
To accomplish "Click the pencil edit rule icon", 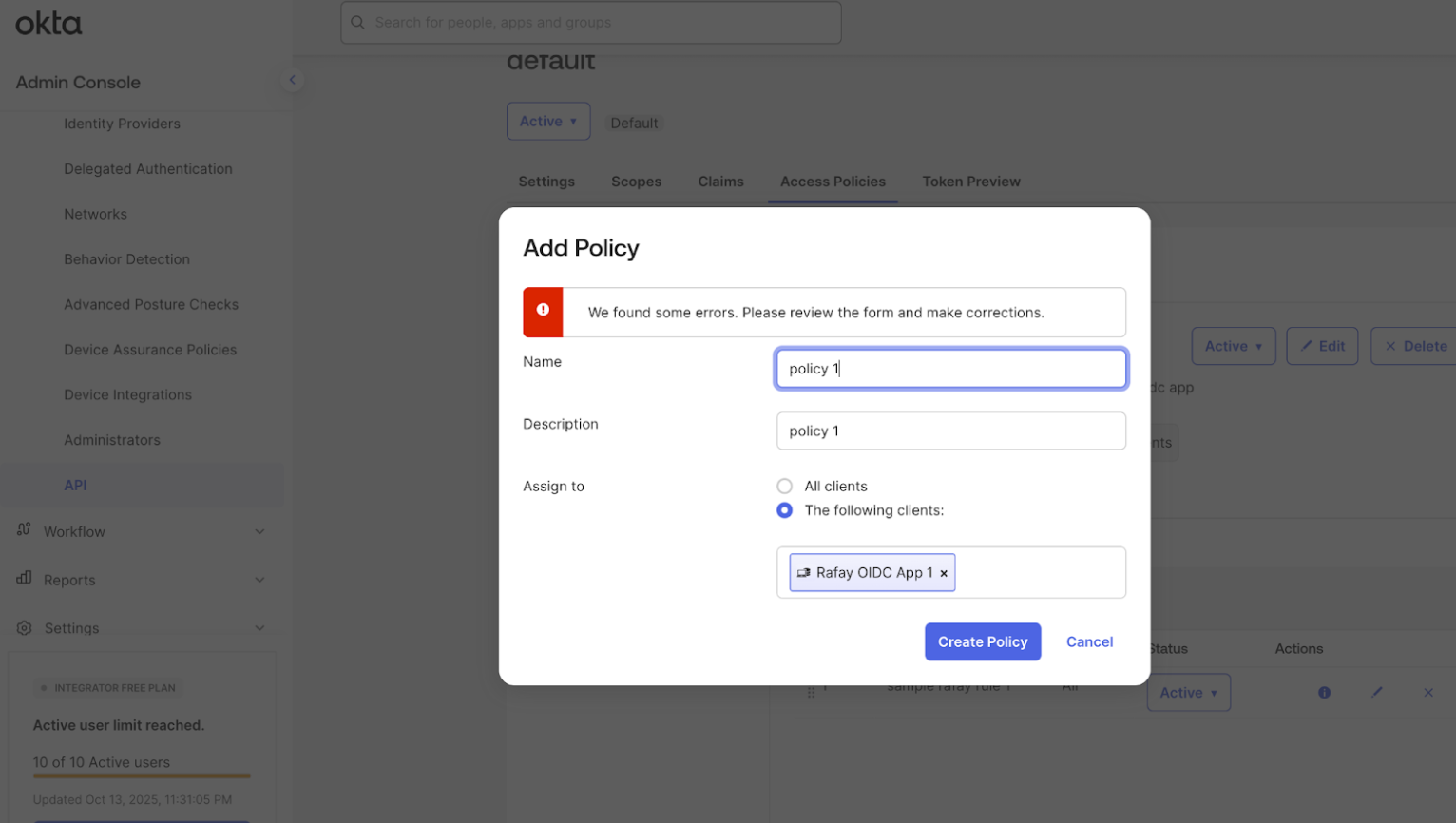I will (1377, 693).
